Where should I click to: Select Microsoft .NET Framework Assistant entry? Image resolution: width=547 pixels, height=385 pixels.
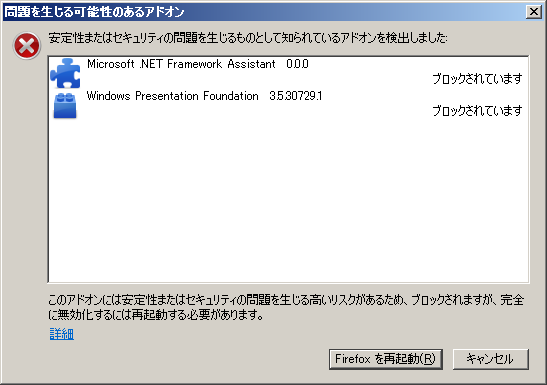coord(288,73)
